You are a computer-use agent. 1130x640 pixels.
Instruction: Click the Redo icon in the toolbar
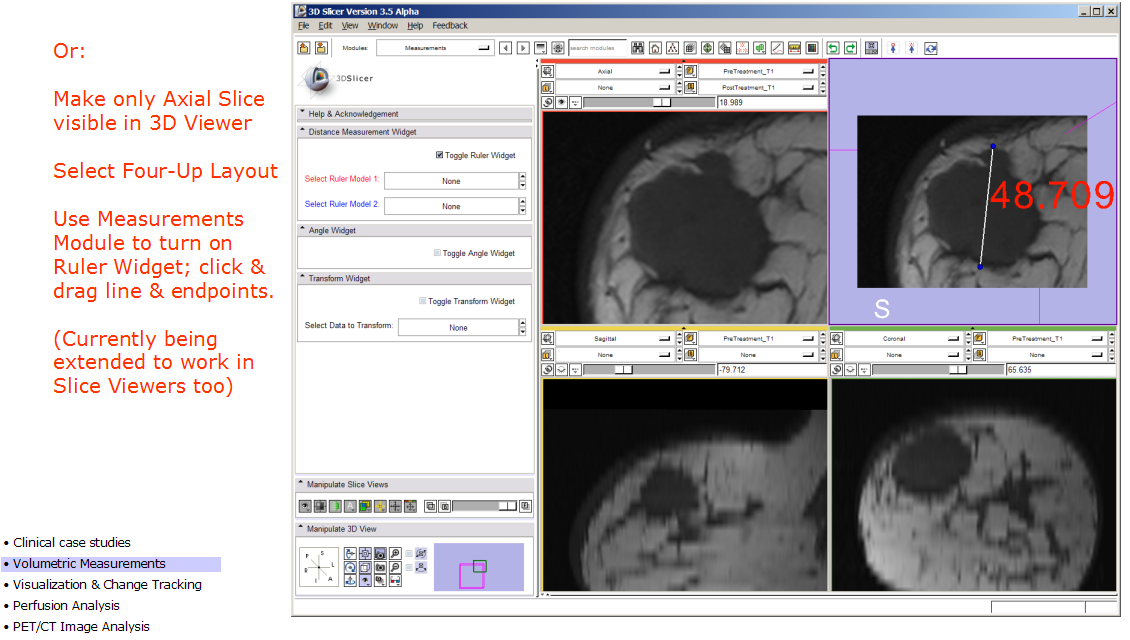[849, 47]
